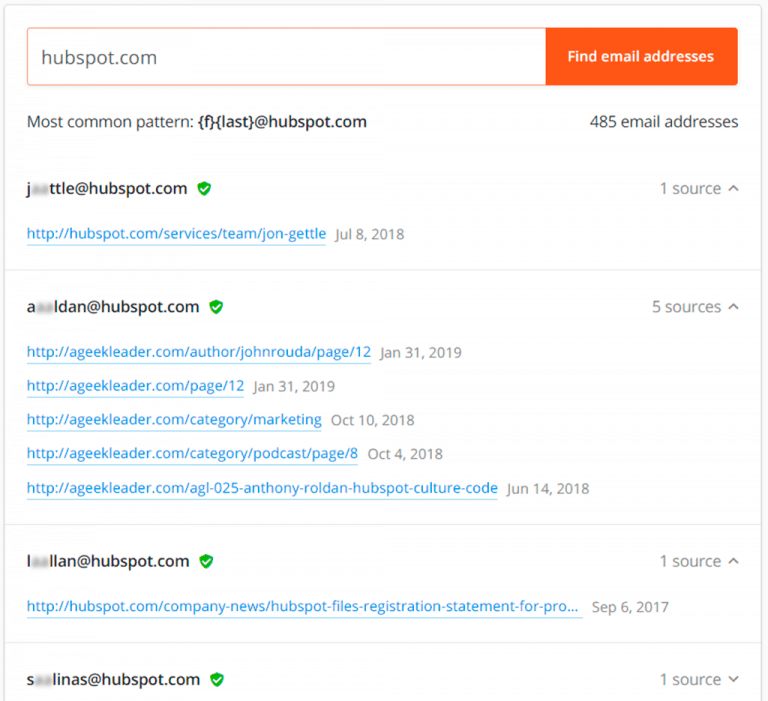
Task: Open the agl-025-anthony-roldan-hubspot-culture-code link
Action: click(x=262, y=488)
